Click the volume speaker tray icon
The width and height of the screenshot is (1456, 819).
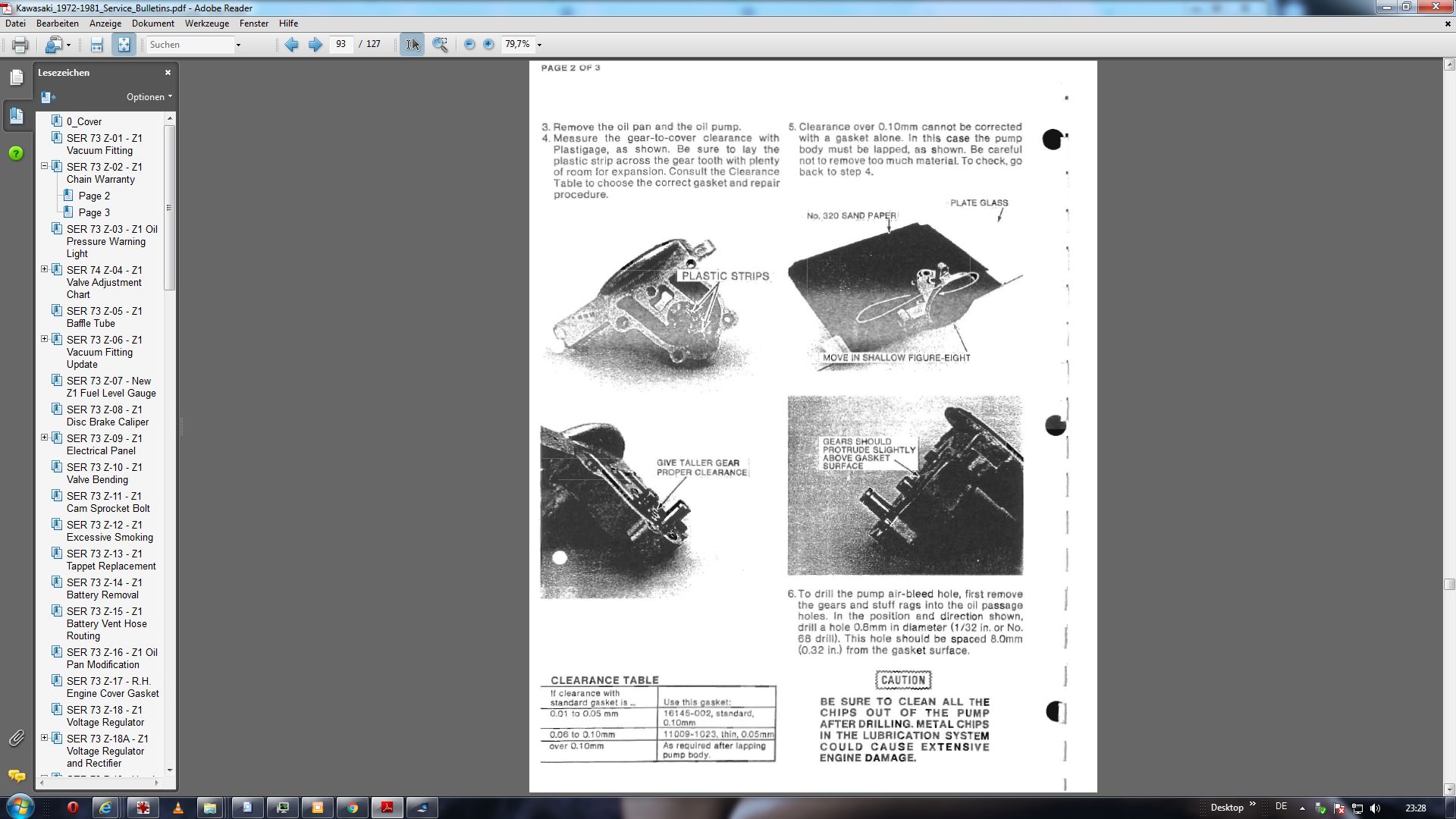pos(1376,808)
